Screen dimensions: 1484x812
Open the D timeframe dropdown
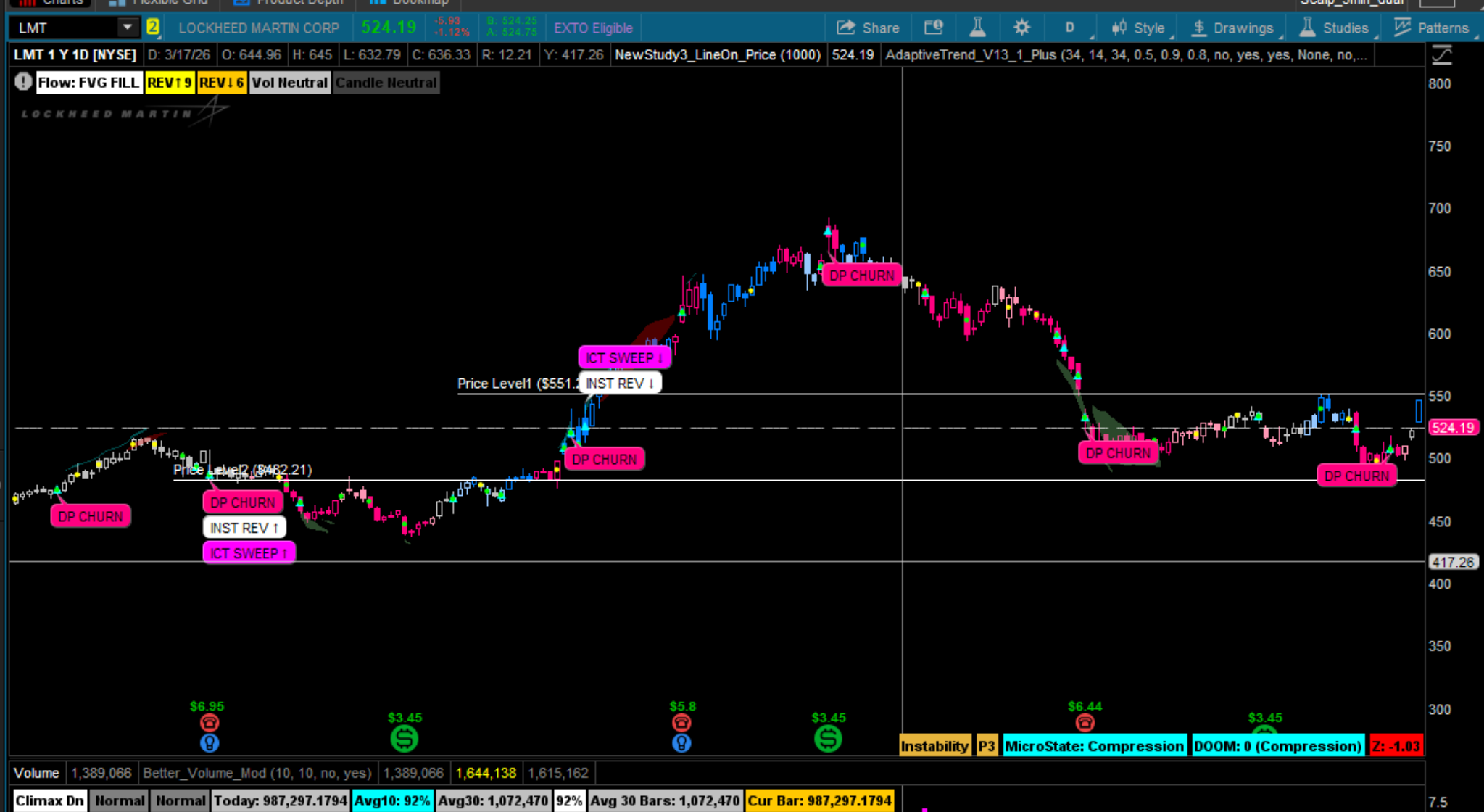pyautogui.click(x=1074, y=28)
